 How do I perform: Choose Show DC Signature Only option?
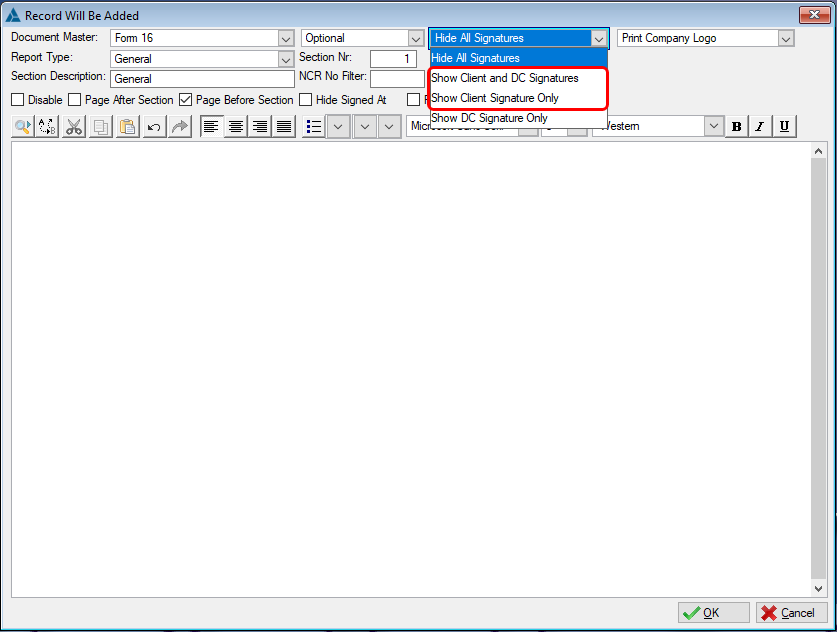490,118
